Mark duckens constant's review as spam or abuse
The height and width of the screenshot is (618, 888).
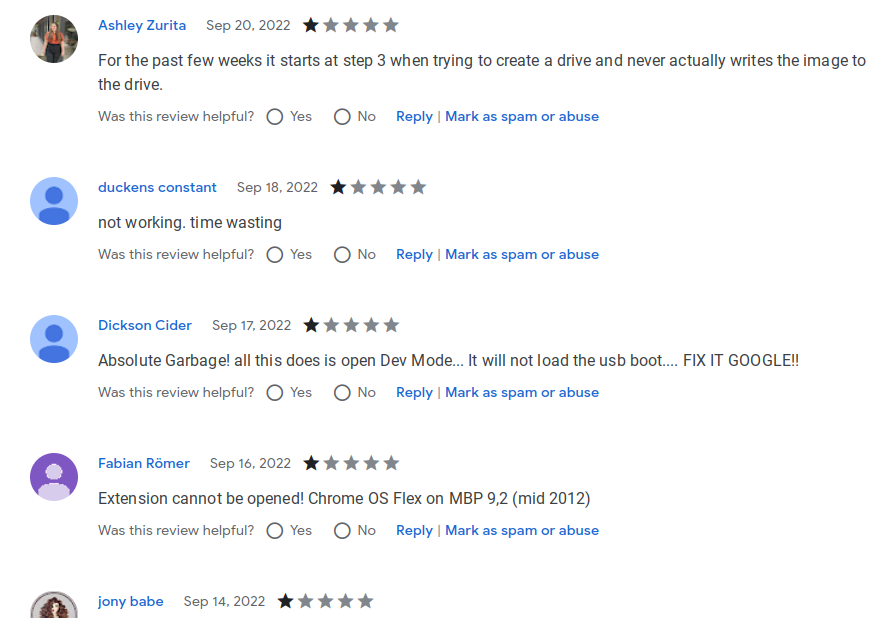coord(522,254)
